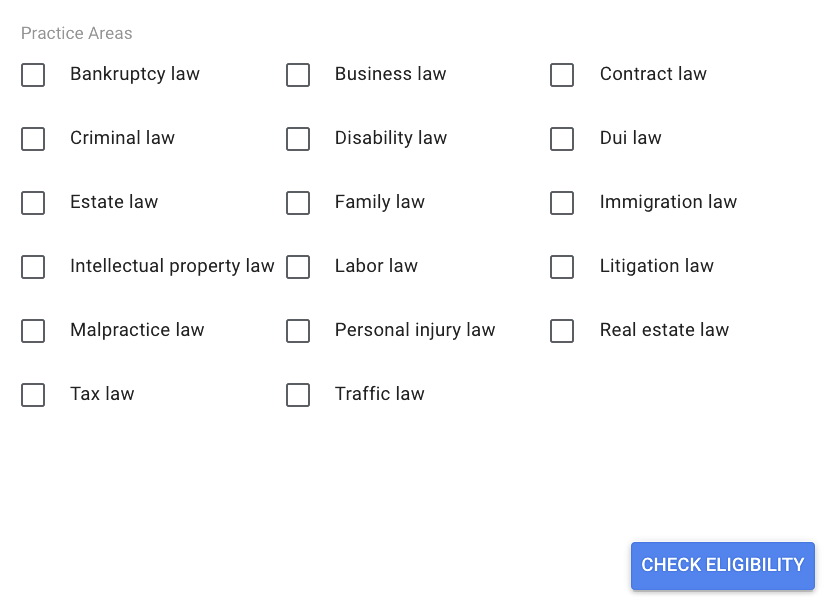This screenshot has width=830, height=605.
Task: Click the Immigration law label text
Action: point(668,202)
